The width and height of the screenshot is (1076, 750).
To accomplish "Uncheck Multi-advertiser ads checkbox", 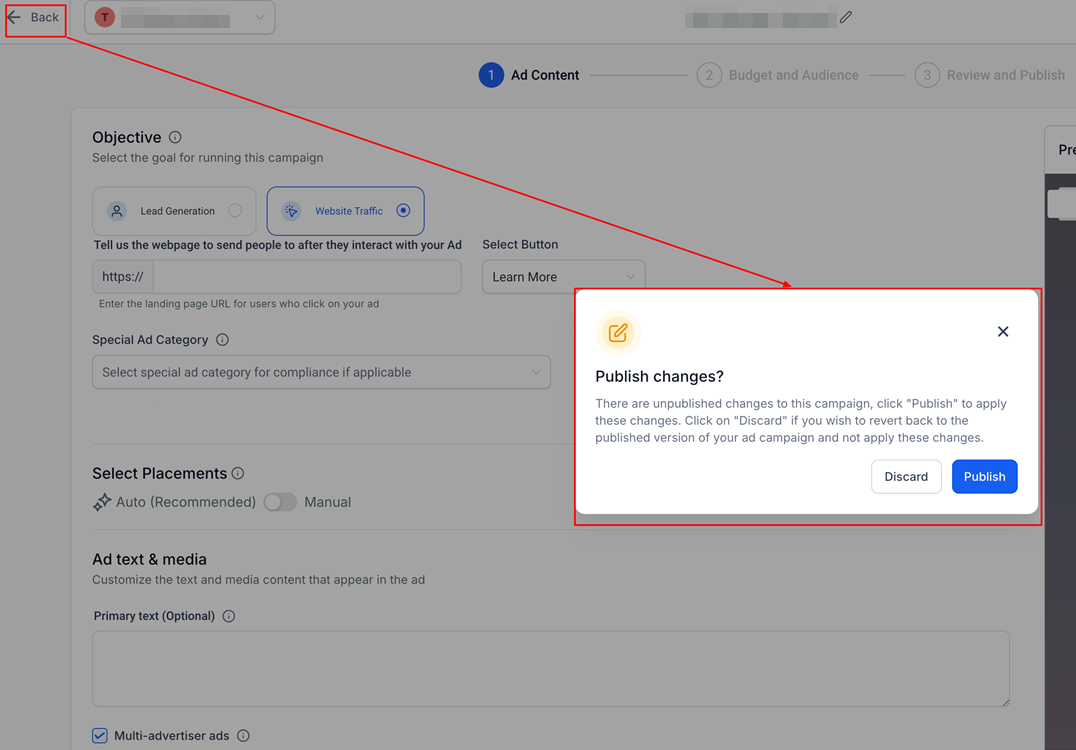I will (100, 736).
